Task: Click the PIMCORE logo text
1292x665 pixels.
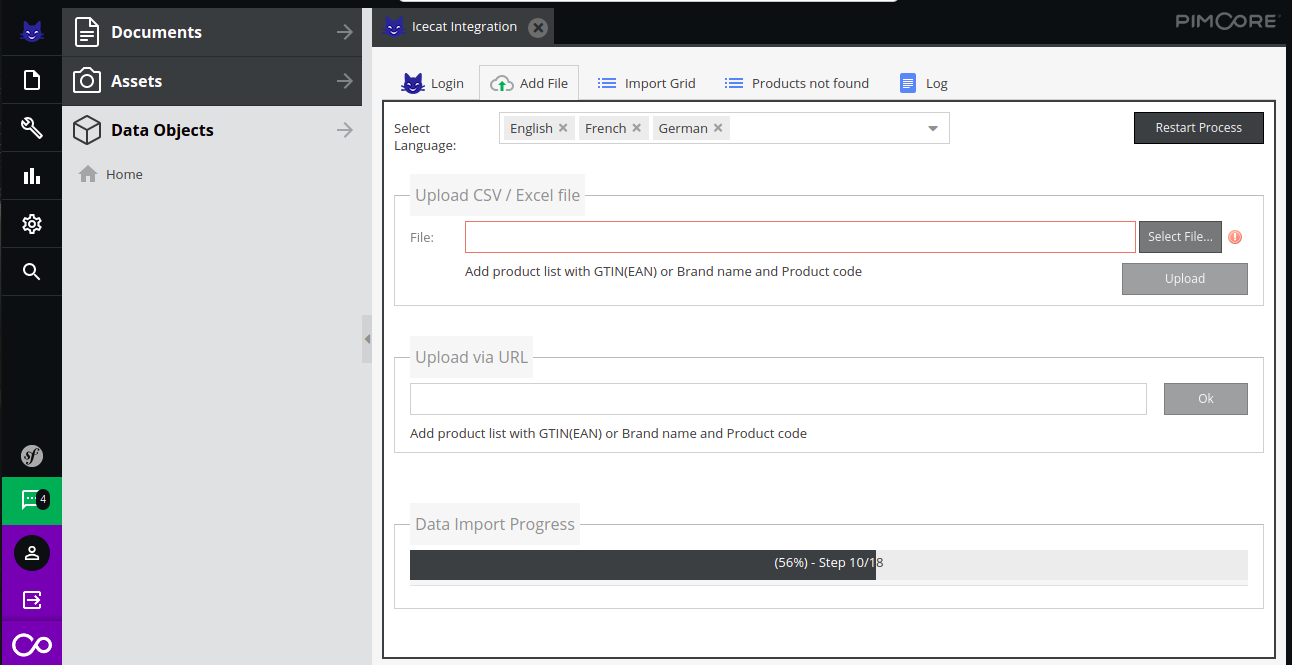Action: coord(1226,21)
